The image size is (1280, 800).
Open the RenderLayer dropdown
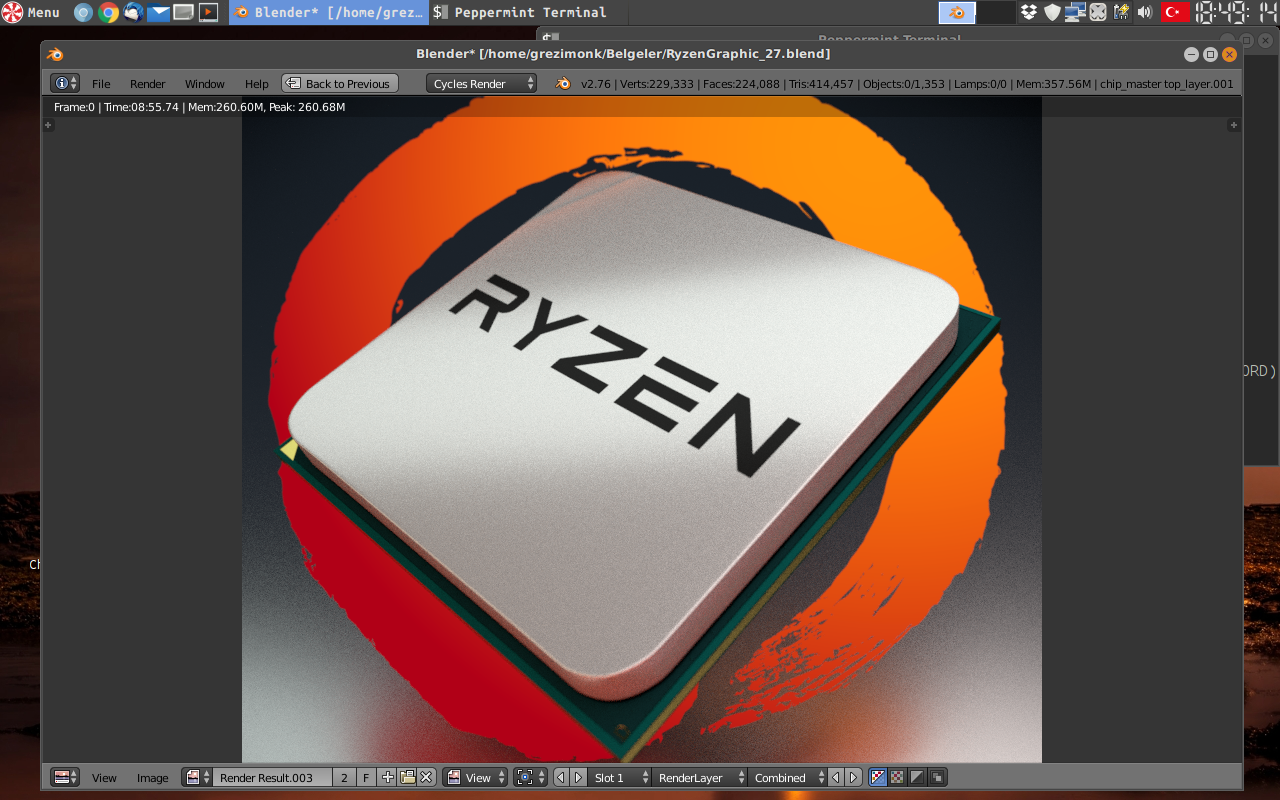(699, 777)
